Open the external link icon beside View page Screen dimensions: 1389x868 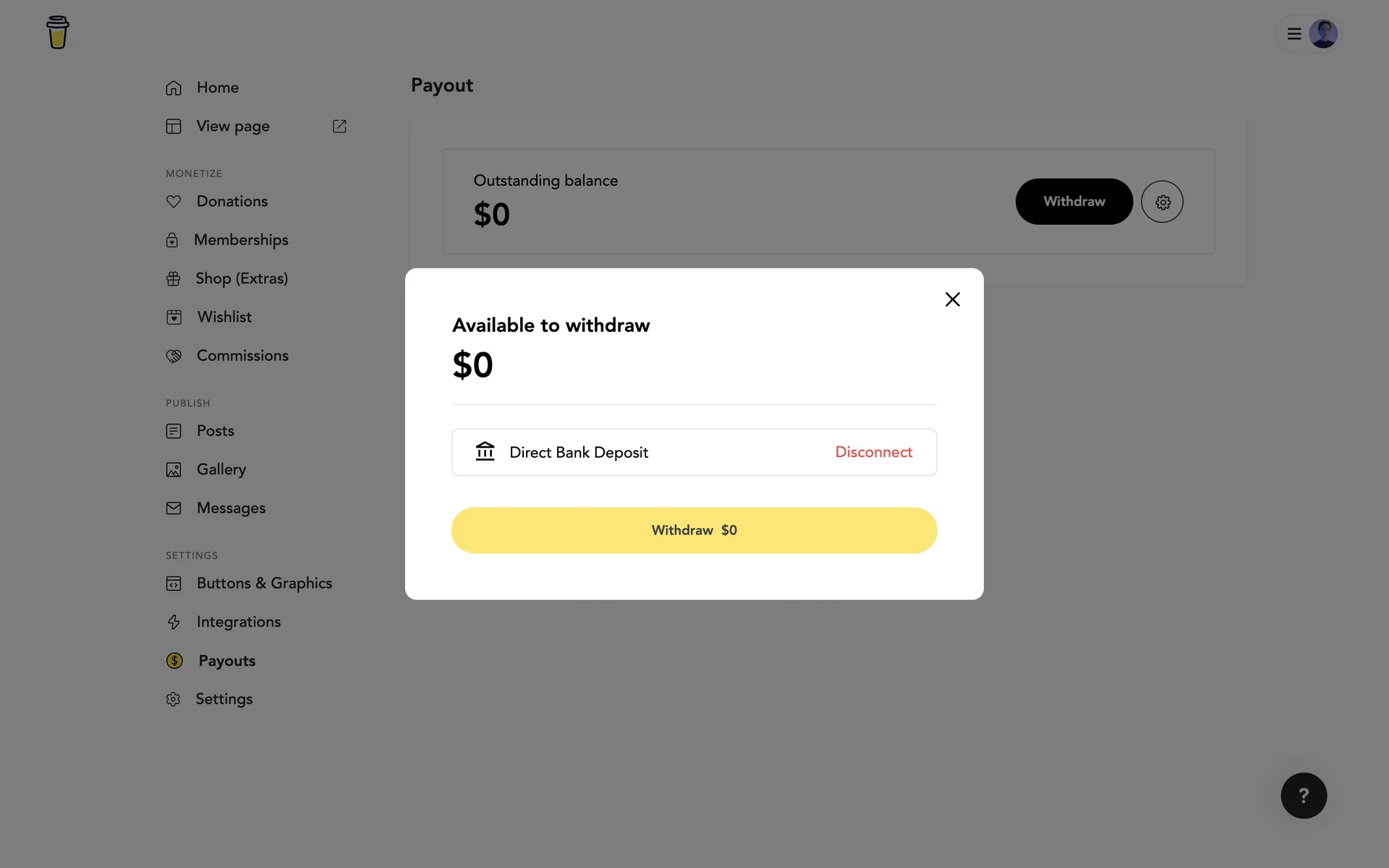tap(339, 127)
